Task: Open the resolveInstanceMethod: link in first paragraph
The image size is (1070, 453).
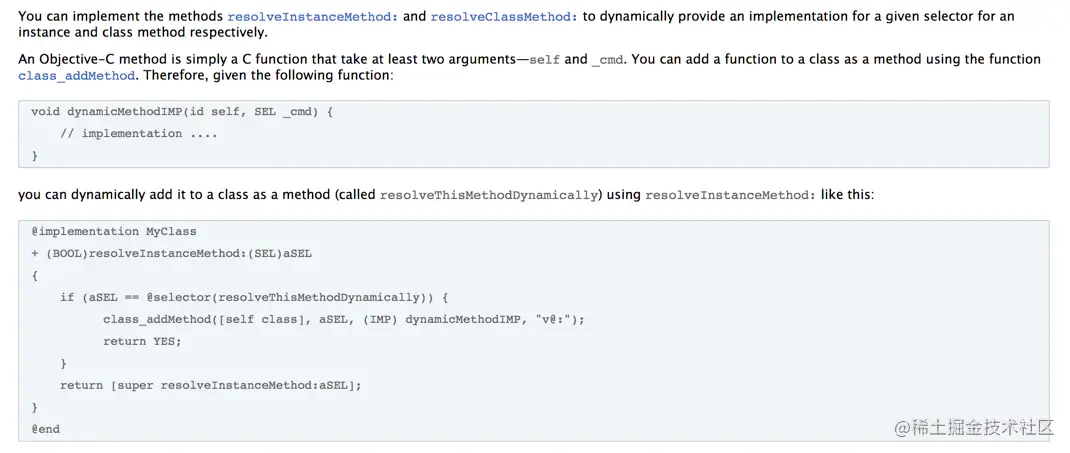Action: click(x=313, y=16)
